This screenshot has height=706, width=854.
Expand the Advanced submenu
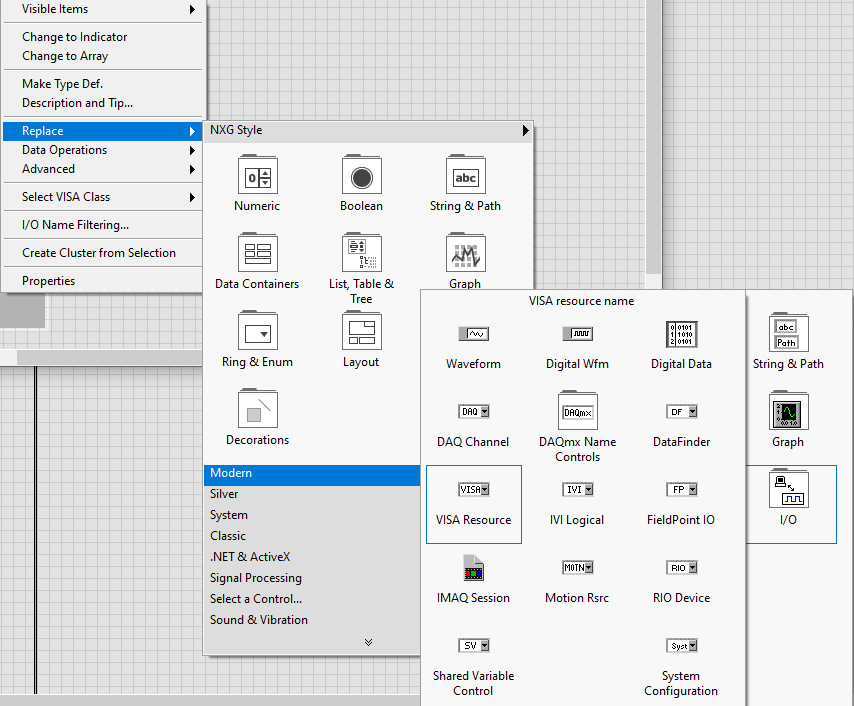(x=102, y=169)
